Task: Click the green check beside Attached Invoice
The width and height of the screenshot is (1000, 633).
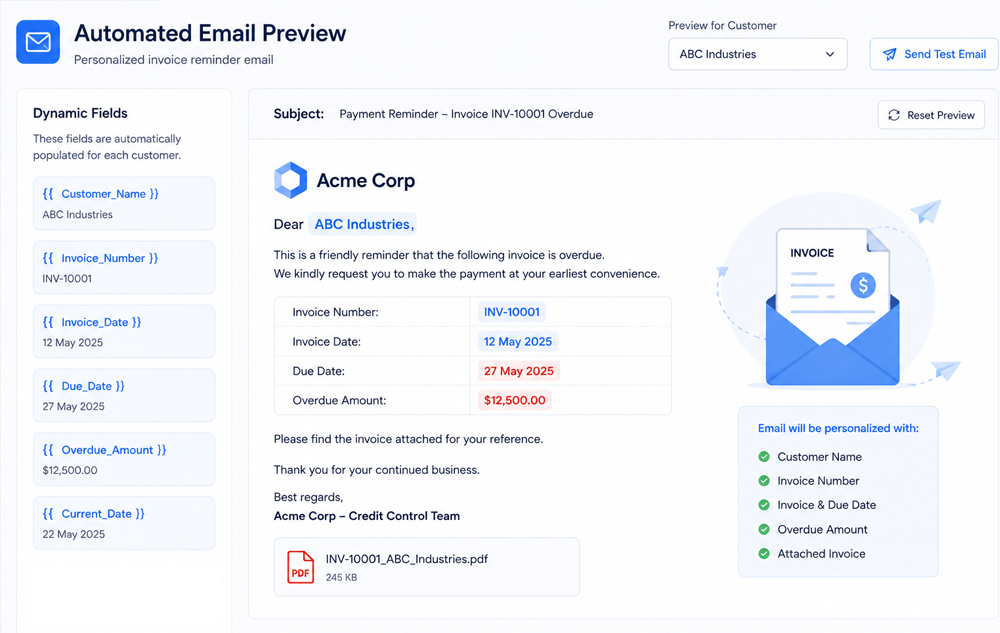Action: pyautogui.click(x=763, y=553)
